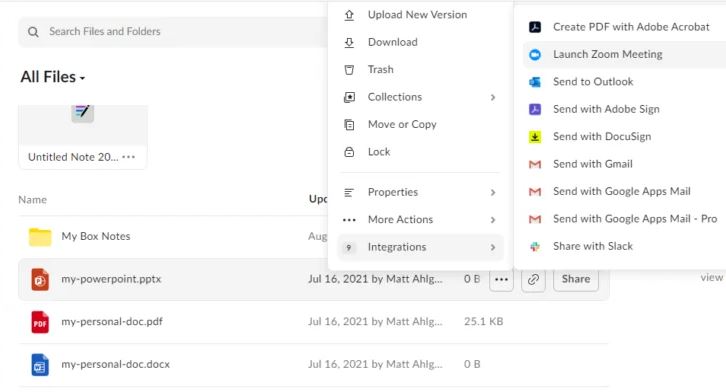
Task: Open ellipsis menu on my-powerpoint.pptx row
Action: [x=501, y=279]
